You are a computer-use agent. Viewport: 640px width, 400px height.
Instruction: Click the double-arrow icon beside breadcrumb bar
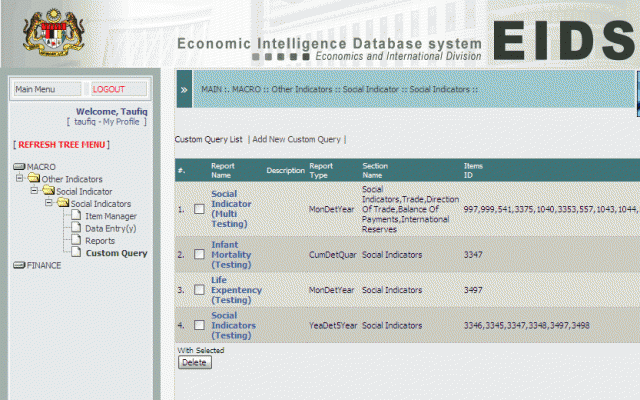[x=184, y=89]
